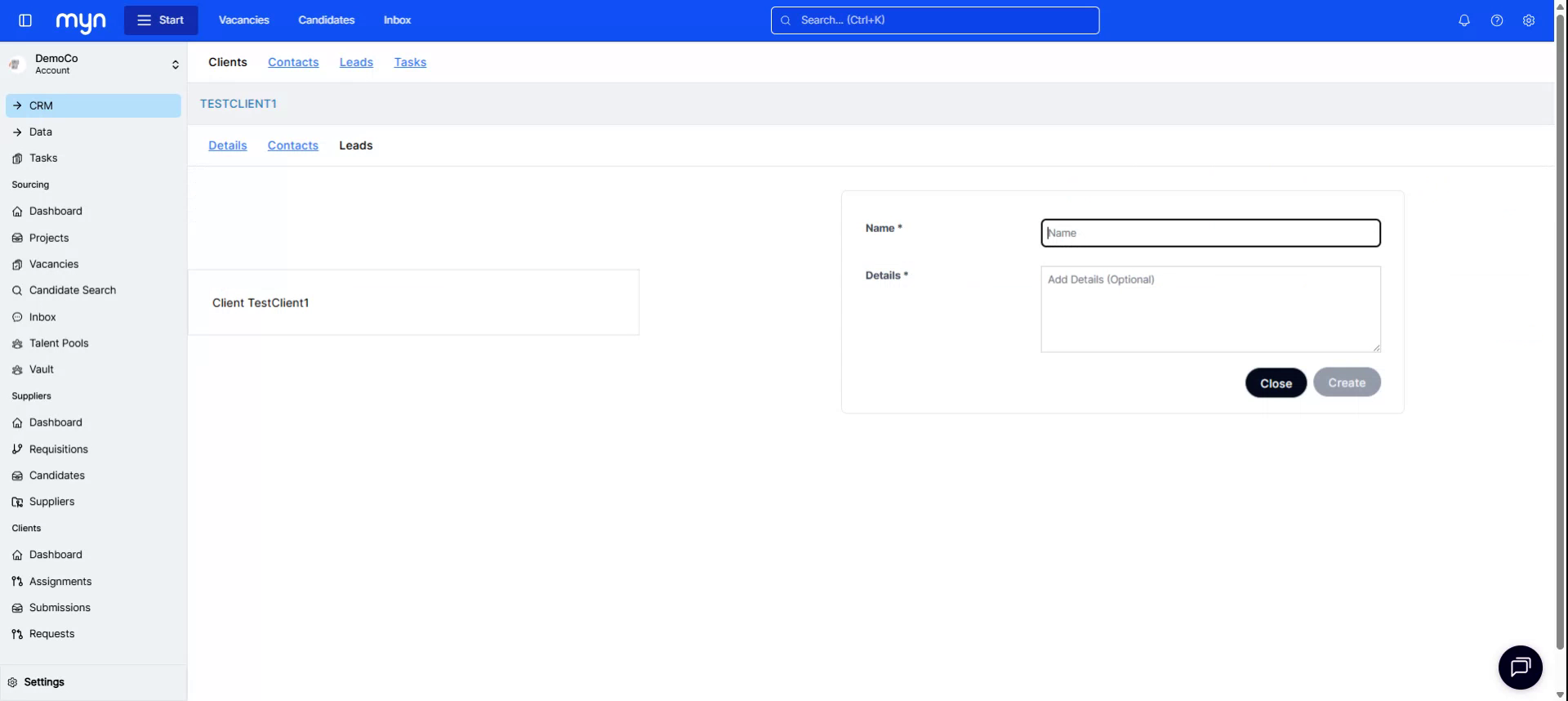Open the Start menu button
Screen dimensions: 1568x701
(x=161, y=20)
